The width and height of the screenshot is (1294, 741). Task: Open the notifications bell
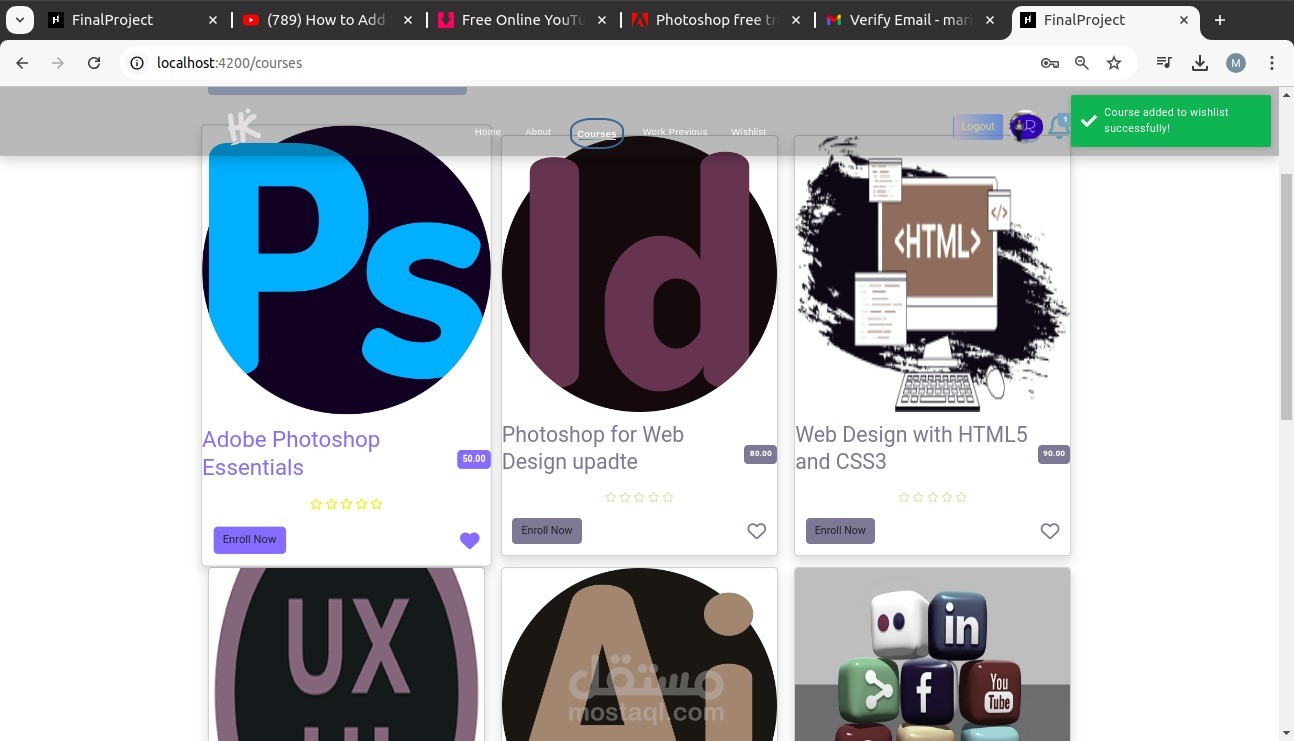[x=1058, y=126]
